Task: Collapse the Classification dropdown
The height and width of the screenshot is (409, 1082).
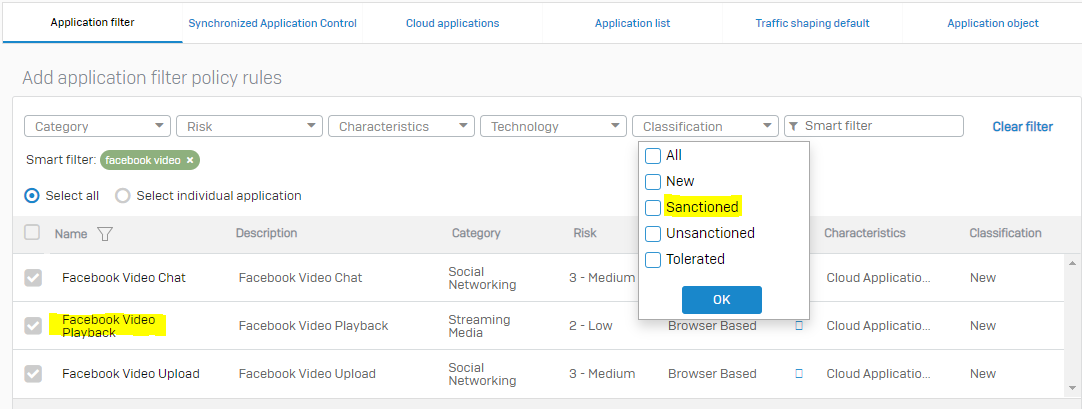Action: point(705,126)
